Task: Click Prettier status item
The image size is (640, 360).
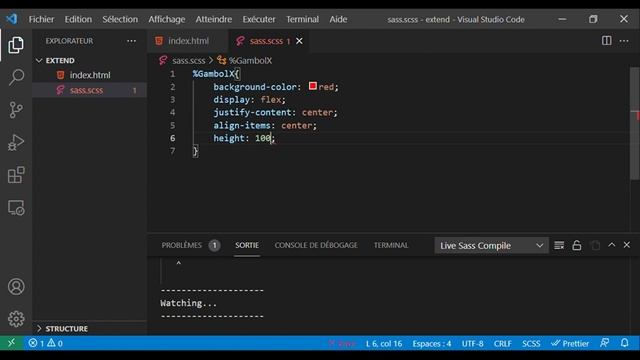Action: click(570, 343)
